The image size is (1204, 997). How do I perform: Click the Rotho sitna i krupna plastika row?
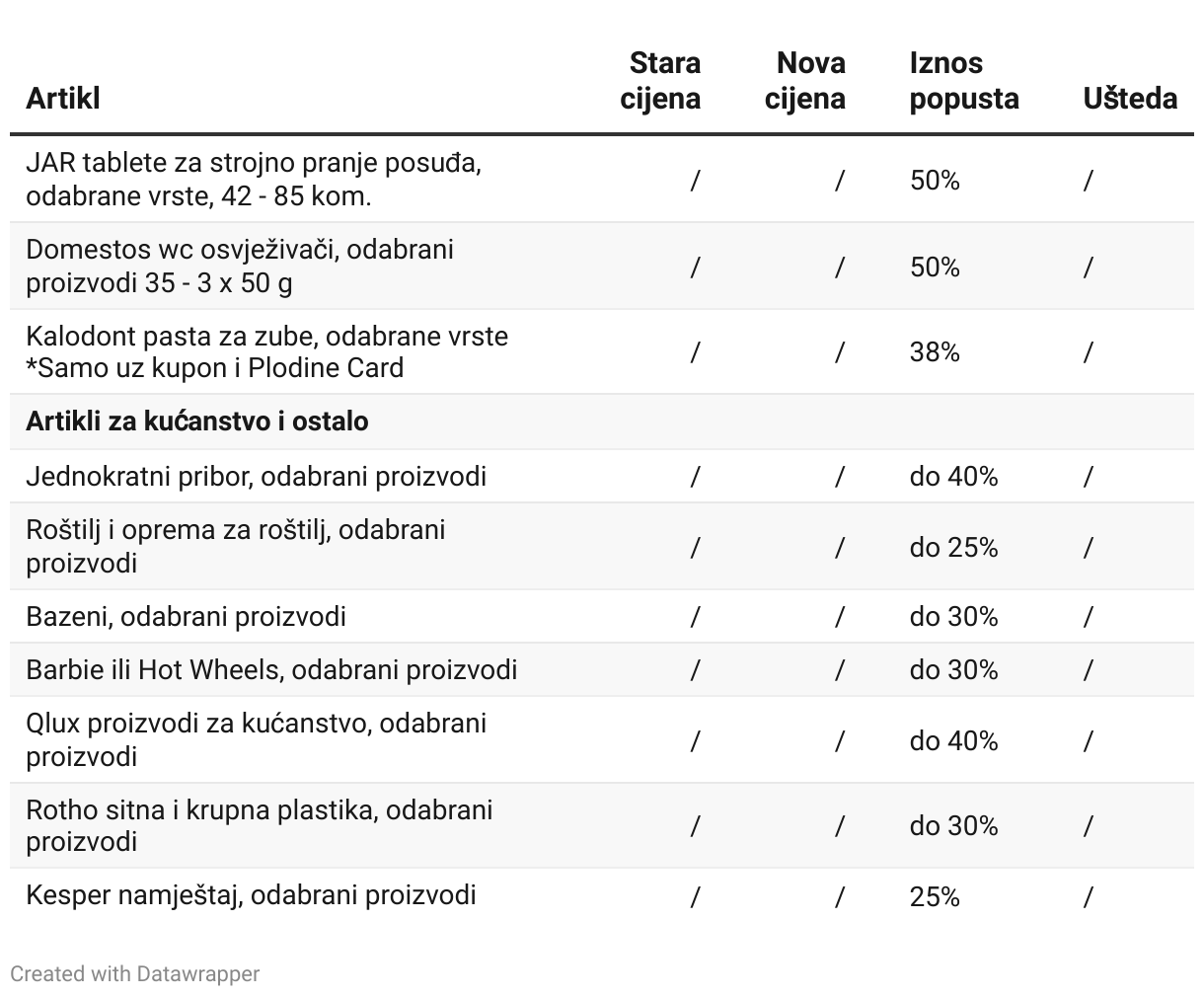(259, 825)
